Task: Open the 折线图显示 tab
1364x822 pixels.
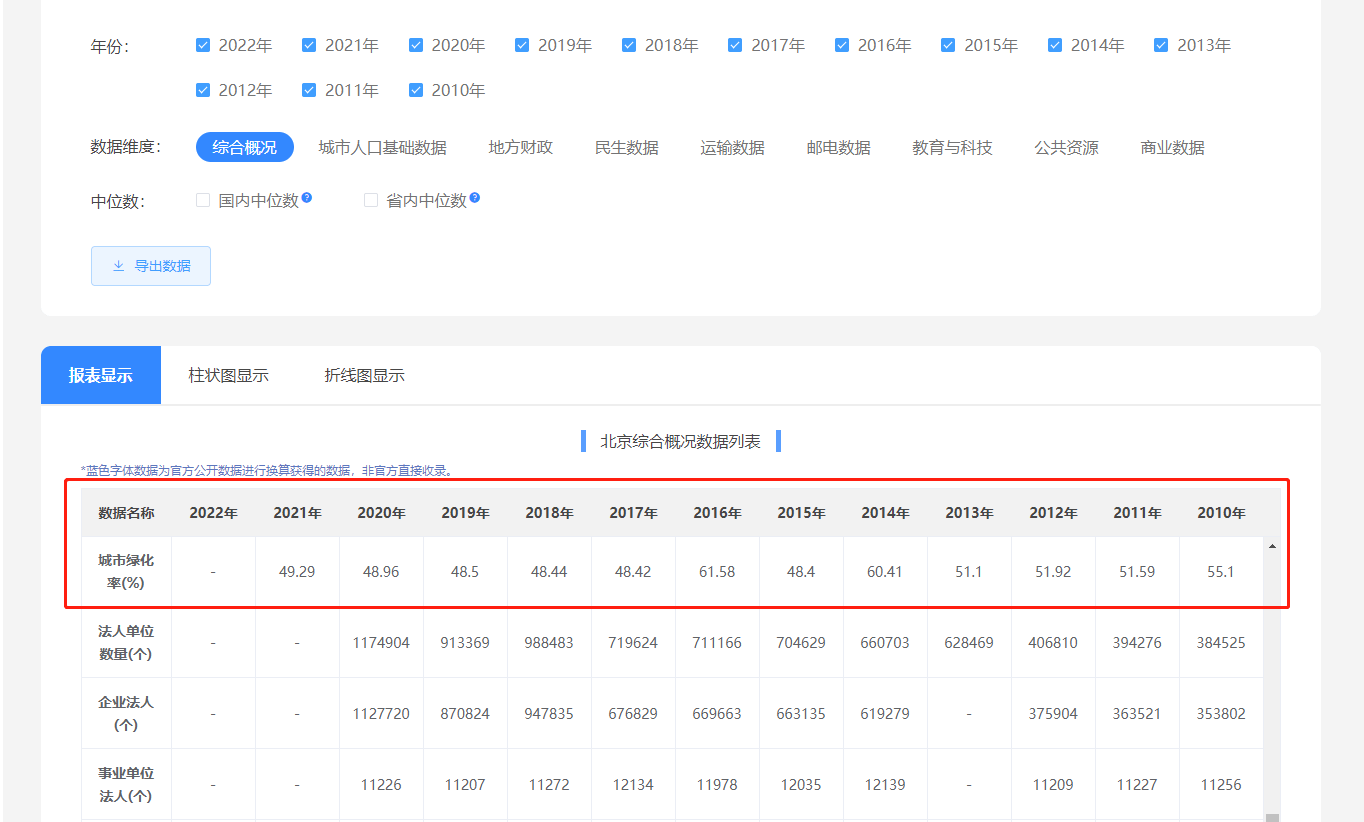Action: click(x=365, y=376)
